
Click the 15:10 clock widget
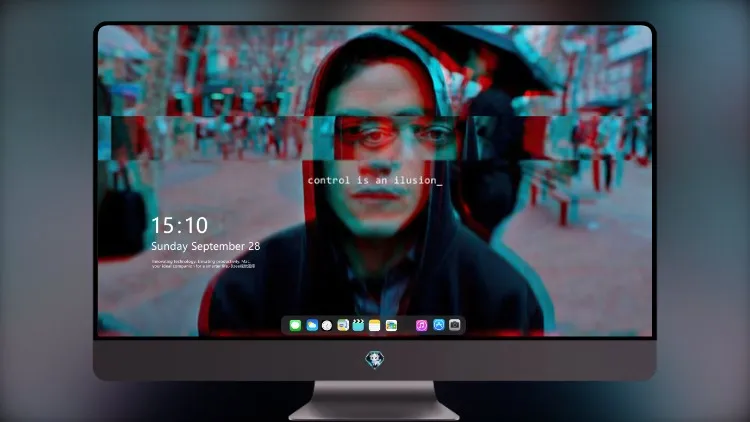coord(179,225)
